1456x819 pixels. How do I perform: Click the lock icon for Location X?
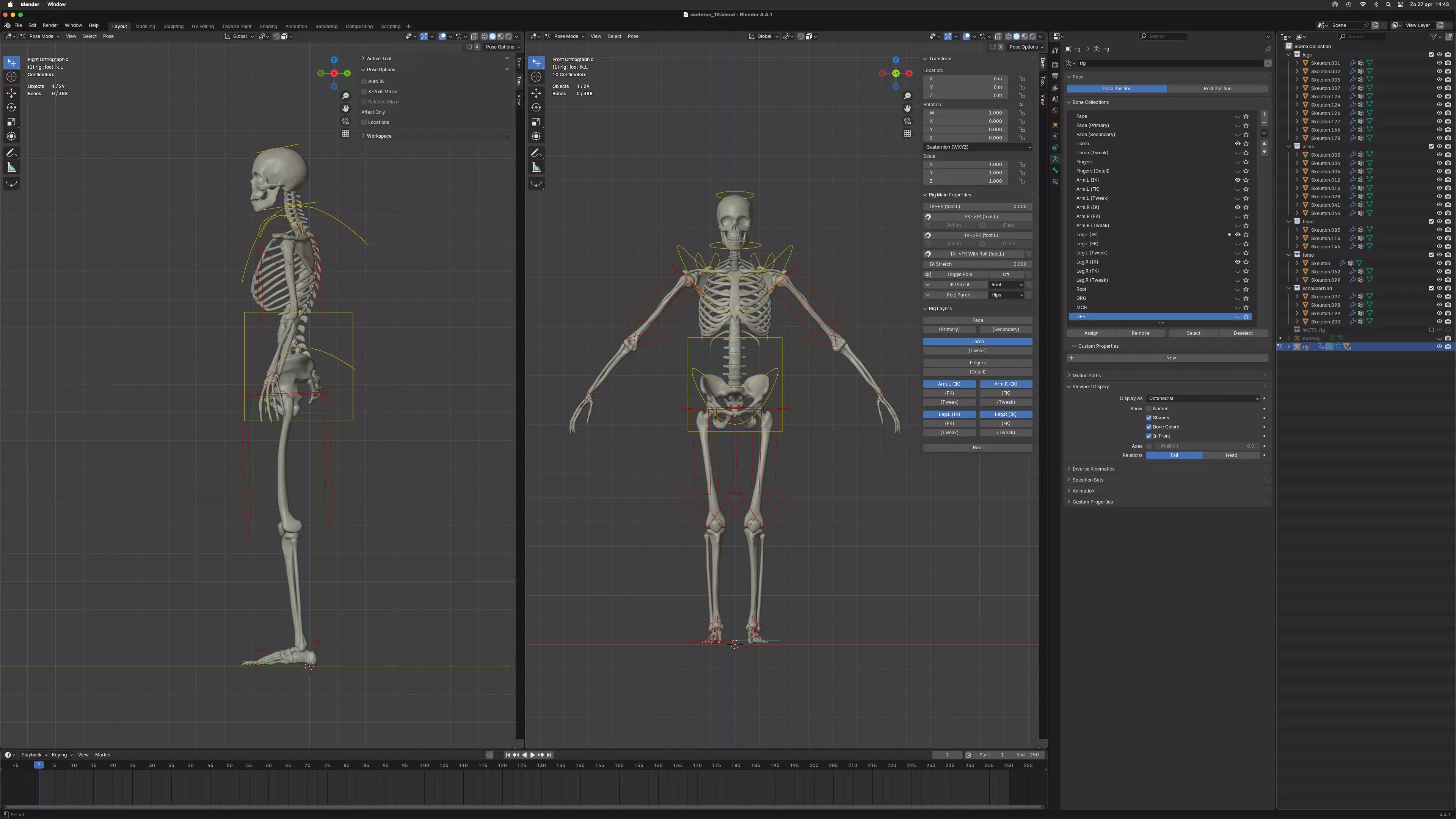click(x=1022, y=78)
